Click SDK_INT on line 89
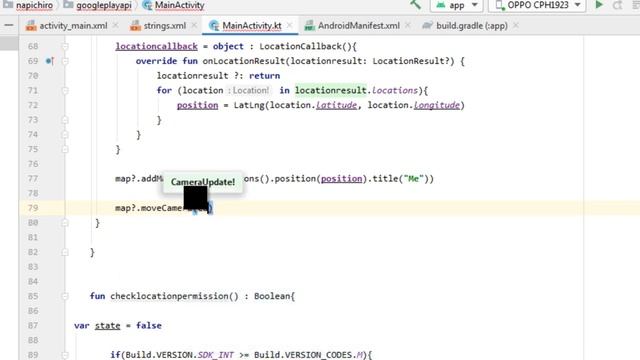Viewport: 640px width, 360px height. [x=216, y=355]
